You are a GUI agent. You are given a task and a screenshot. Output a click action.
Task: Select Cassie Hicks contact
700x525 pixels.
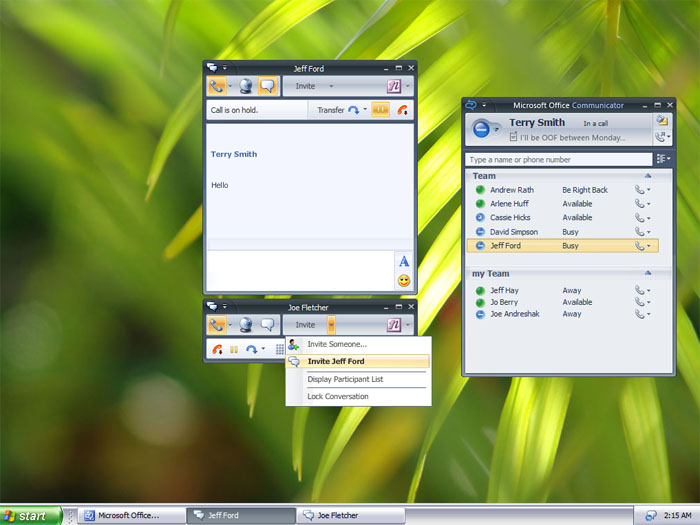pyautogui.click(x=562, y=217)
